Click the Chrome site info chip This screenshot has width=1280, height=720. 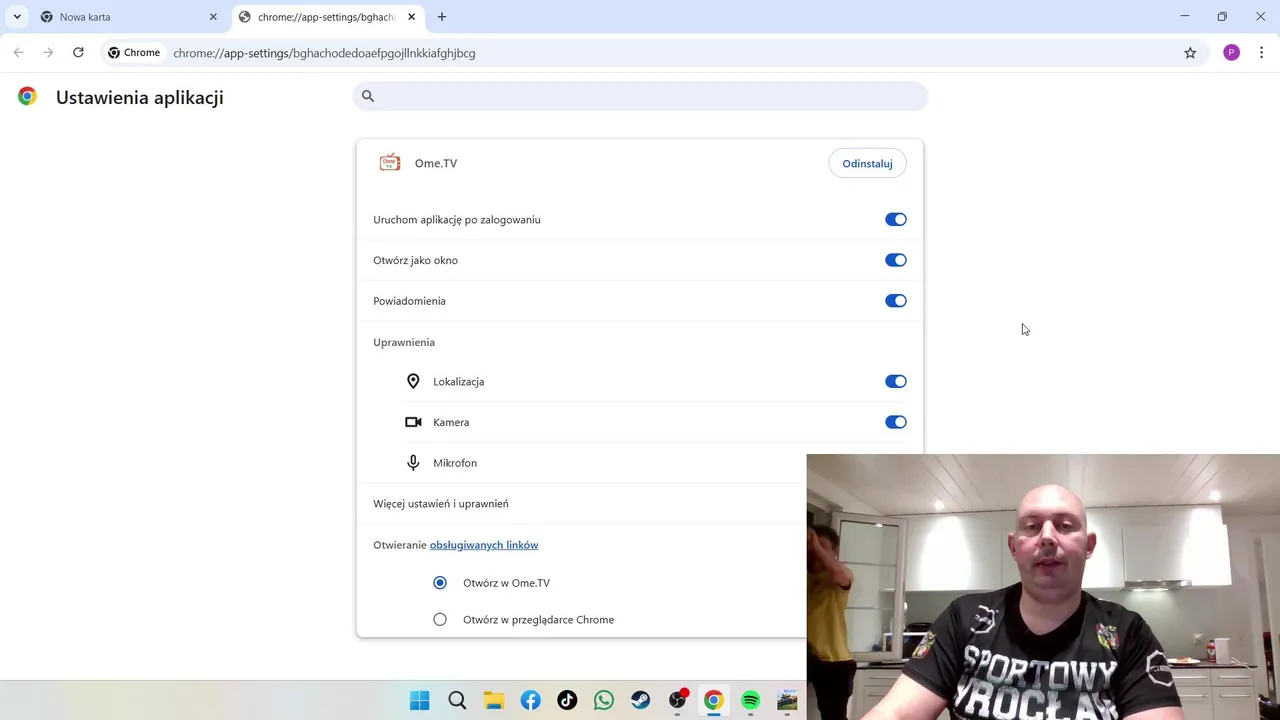click(x=134, y=53)
